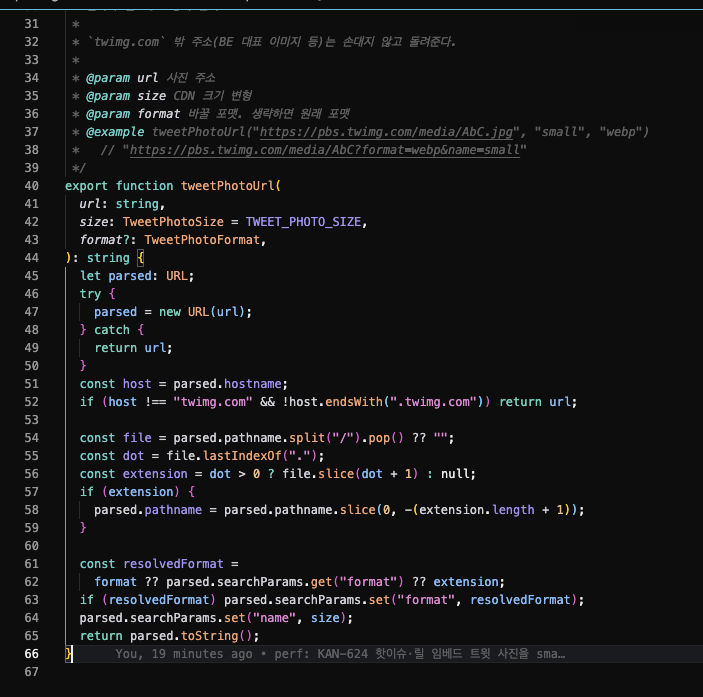
Task: Place cursor on the export keyword
Action: (86, 186)
